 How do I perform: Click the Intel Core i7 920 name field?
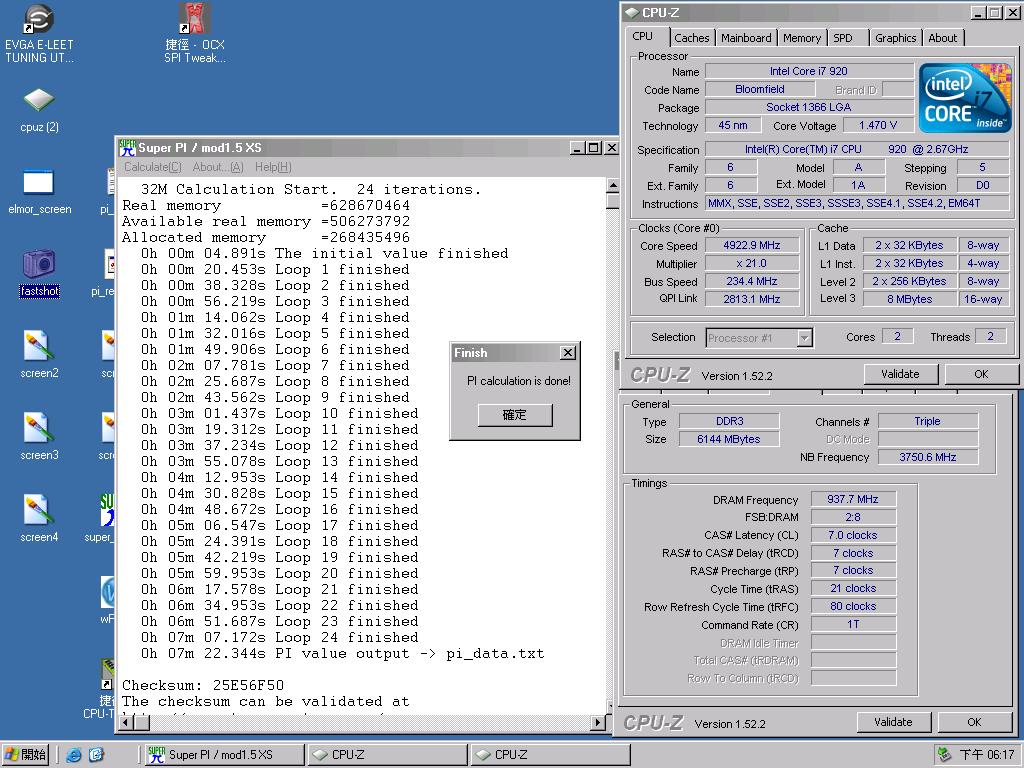(x=809, y=71)
